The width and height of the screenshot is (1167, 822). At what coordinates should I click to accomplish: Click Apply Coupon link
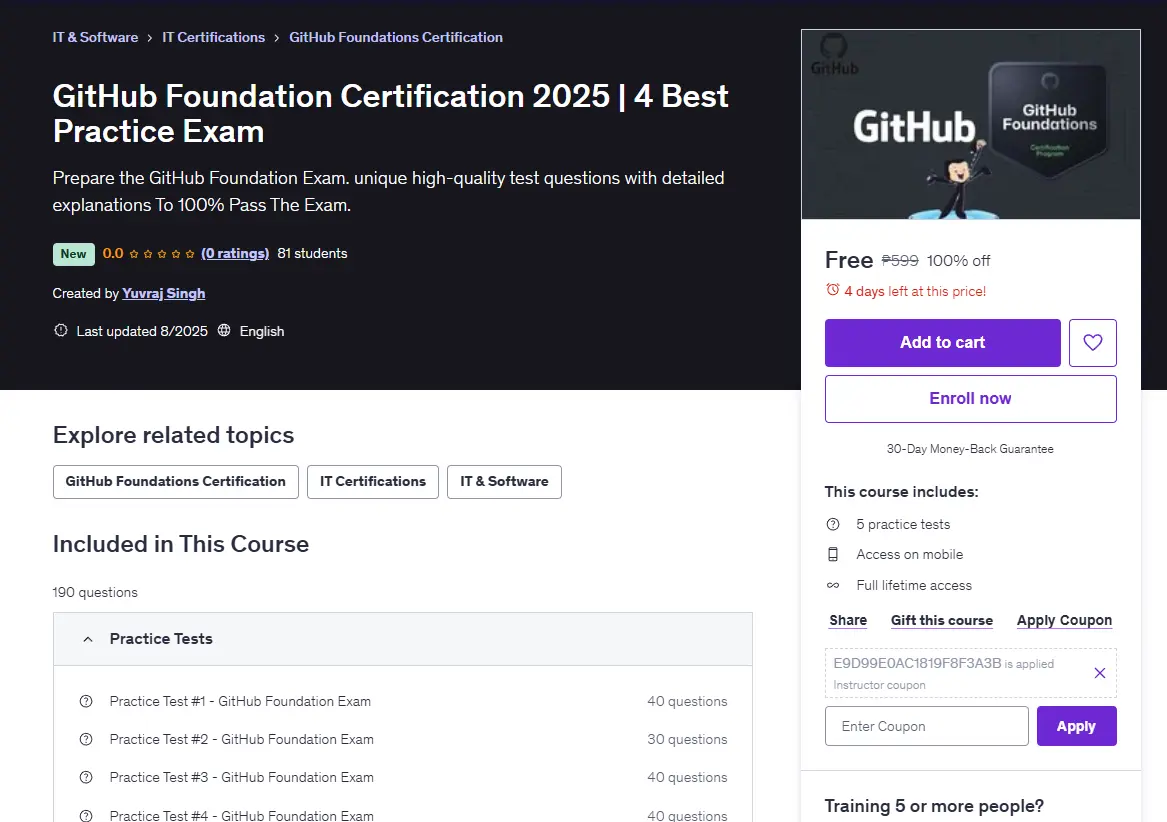tap(1064, 620)
